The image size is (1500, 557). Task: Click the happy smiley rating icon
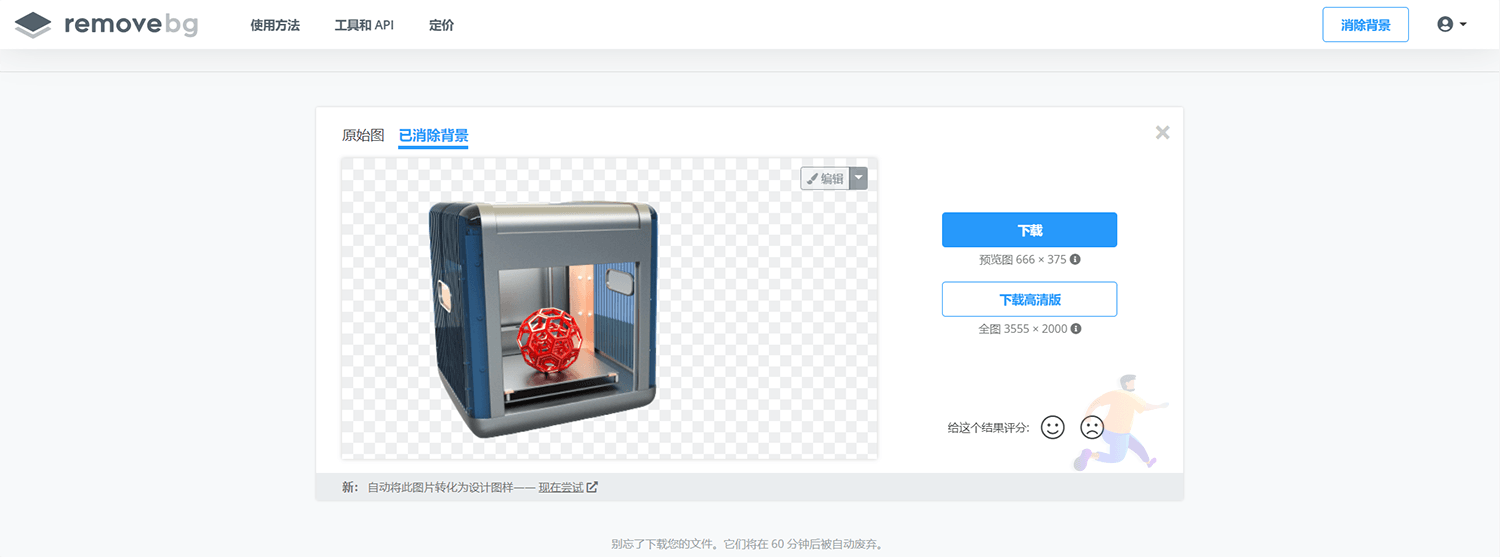pos(1052,427)
